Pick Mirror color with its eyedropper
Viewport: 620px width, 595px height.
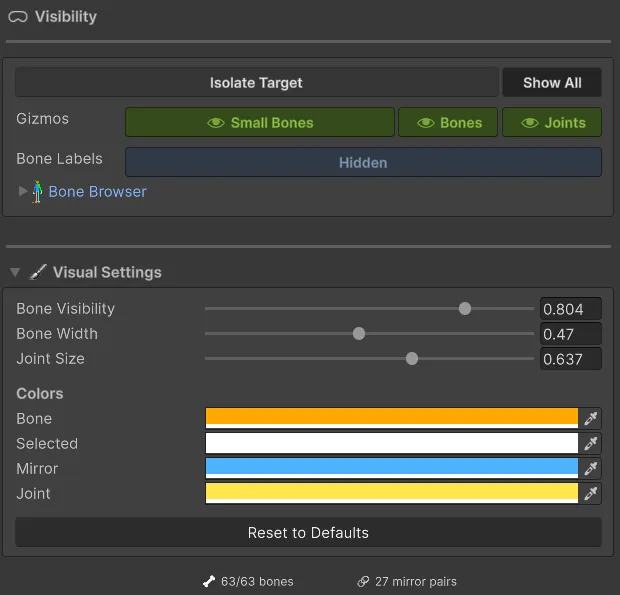[x=591, y=469]
